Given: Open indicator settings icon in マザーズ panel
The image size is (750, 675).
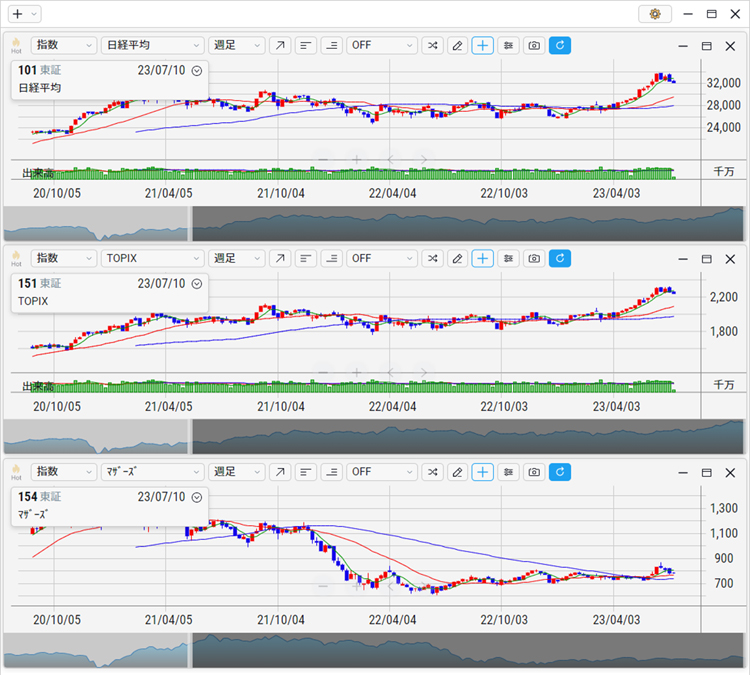Looking at the screenshot, I should tap(508, 472).
